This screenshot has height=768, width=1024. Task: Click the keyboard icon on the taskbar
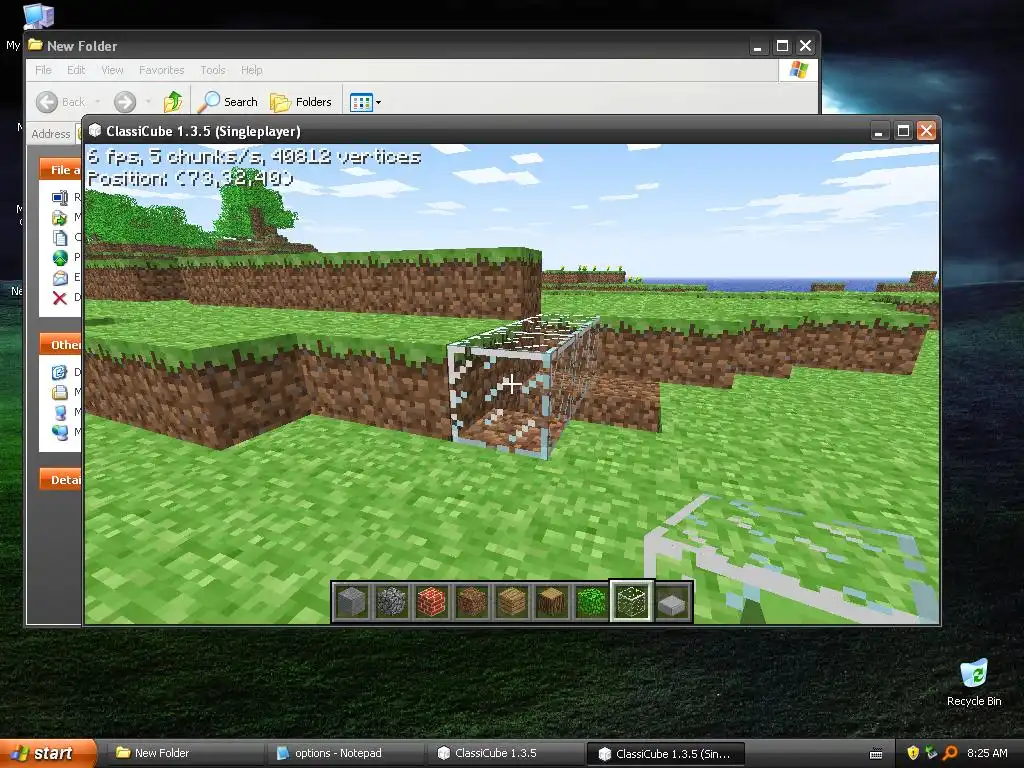coord(876,754)
